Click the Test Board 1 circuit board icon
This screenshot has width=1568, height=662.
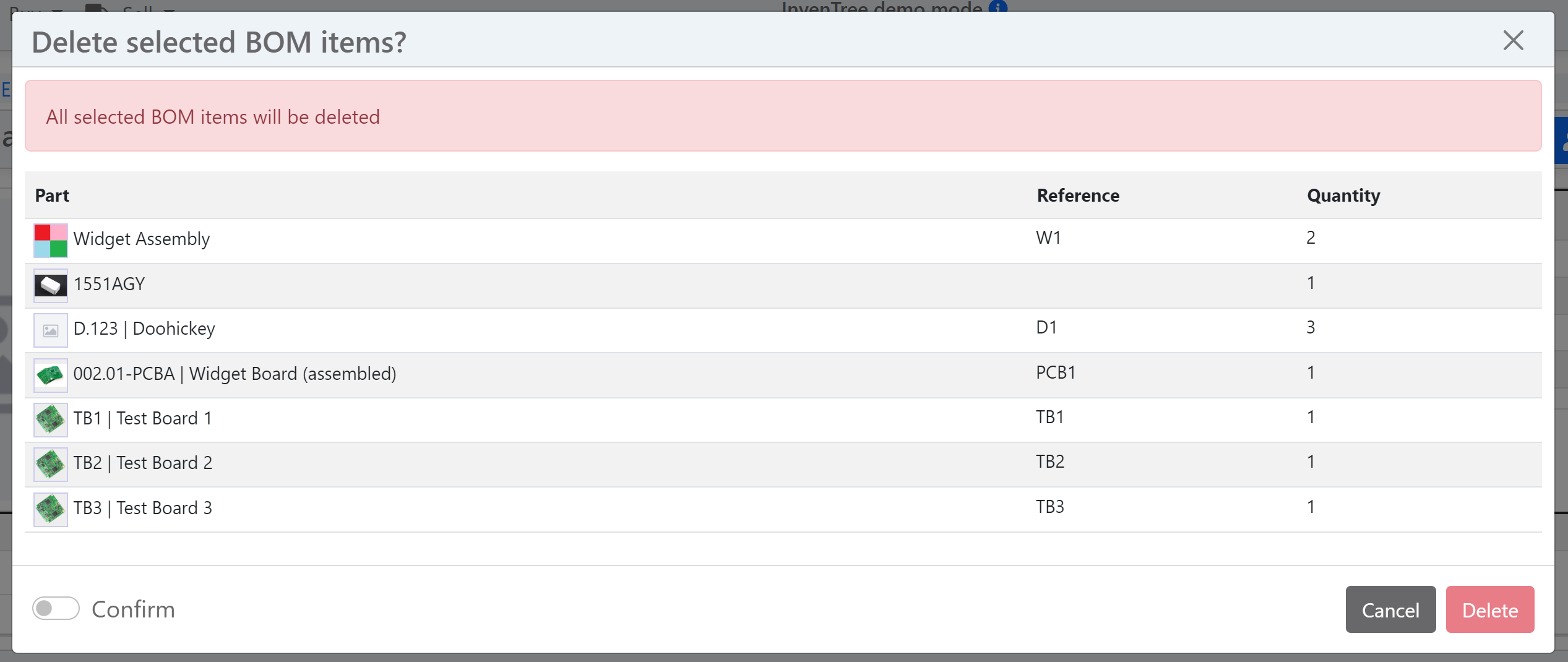tap(50, 419)
